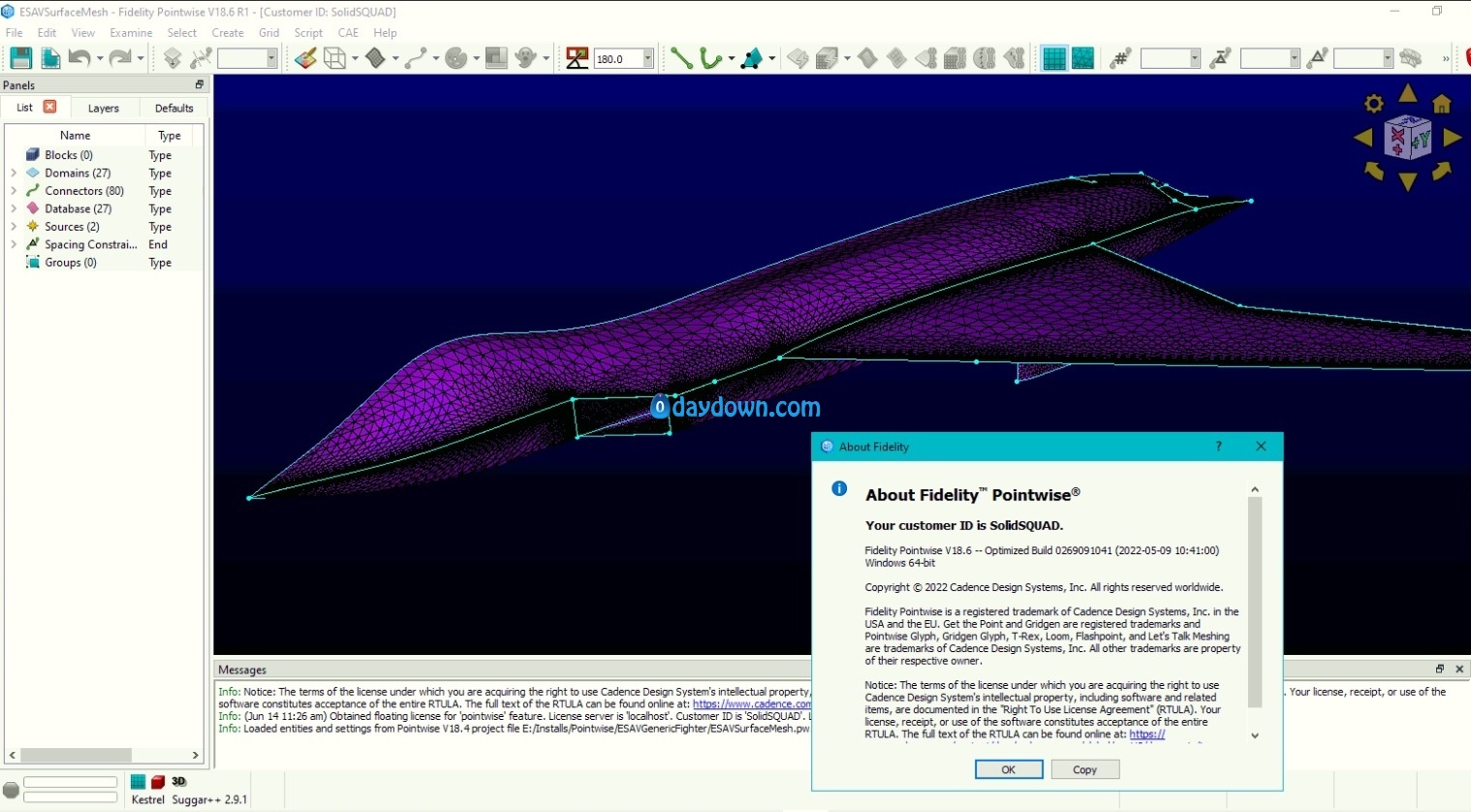Rotate view right with right arrow
Screen dimensions: 1471x812
pos(1453,138)
